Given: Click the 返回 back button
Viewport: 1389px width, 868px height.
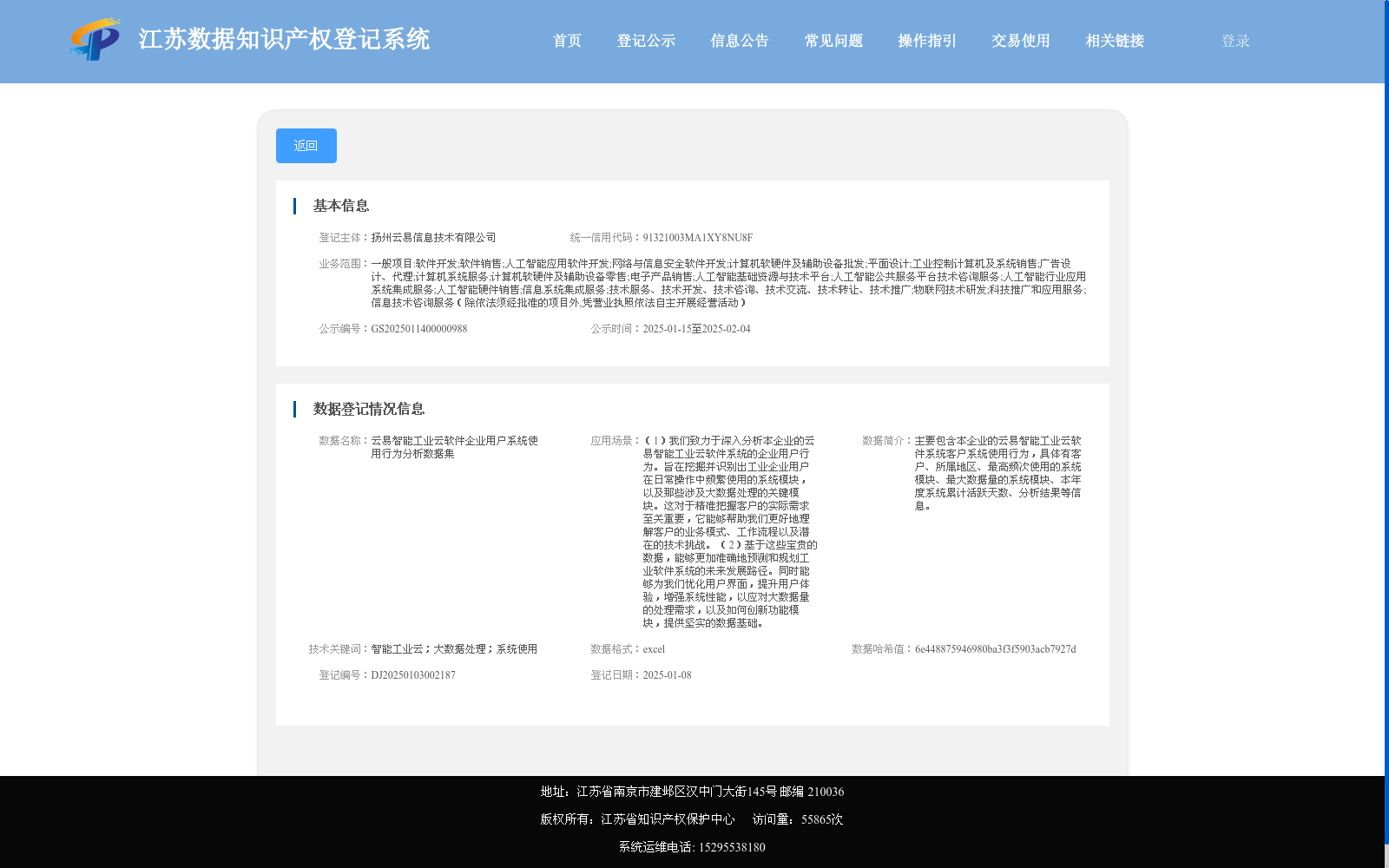Looking at the screenshot, I should (x=306, y=146).
